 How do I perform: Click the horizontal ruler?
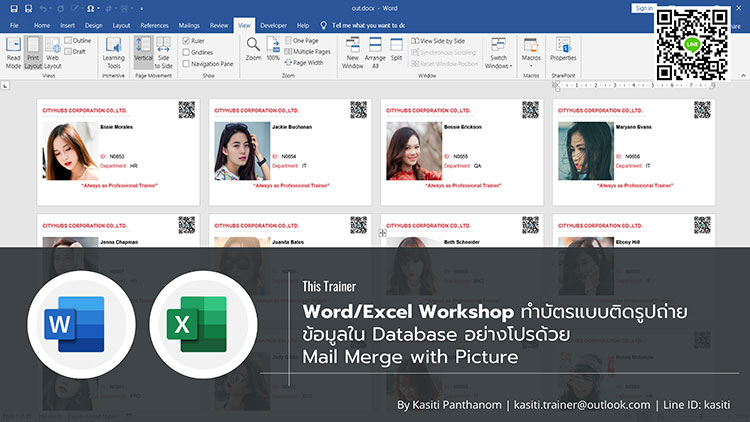coord(634,86)
